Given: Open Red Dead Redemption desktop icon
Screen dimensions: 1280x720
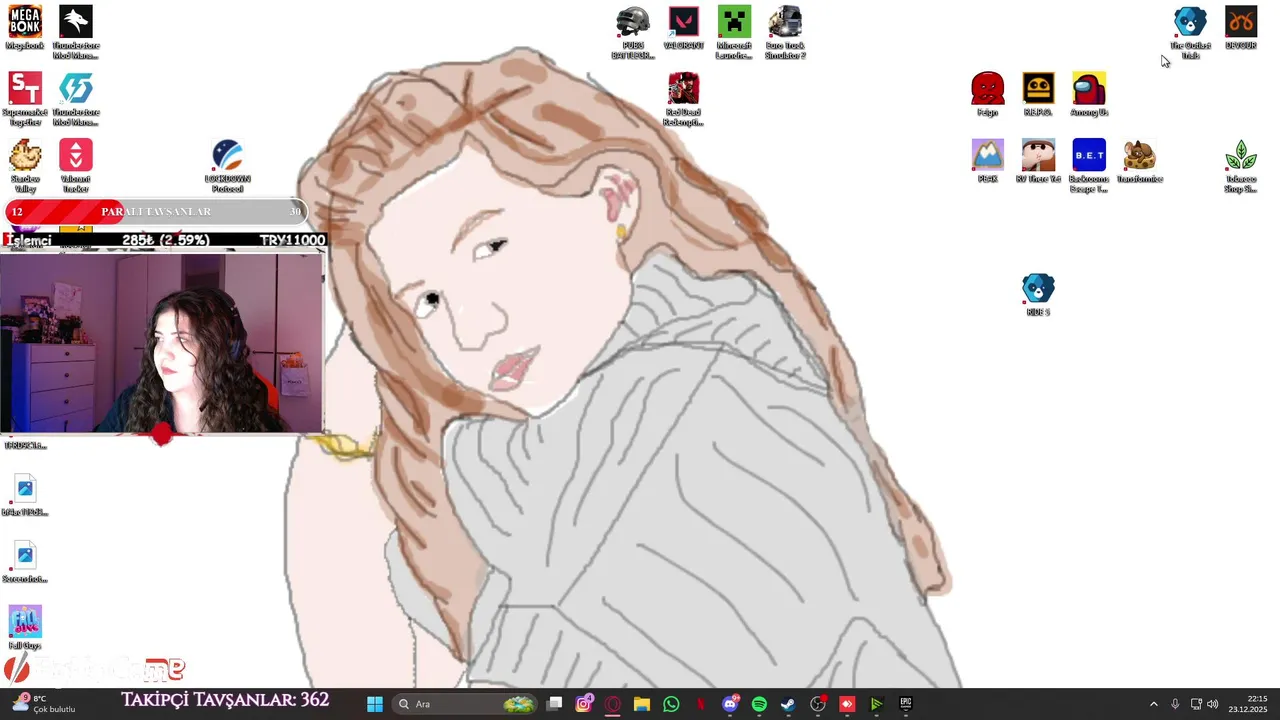Looking at the screenshot, I should point(684,99).
